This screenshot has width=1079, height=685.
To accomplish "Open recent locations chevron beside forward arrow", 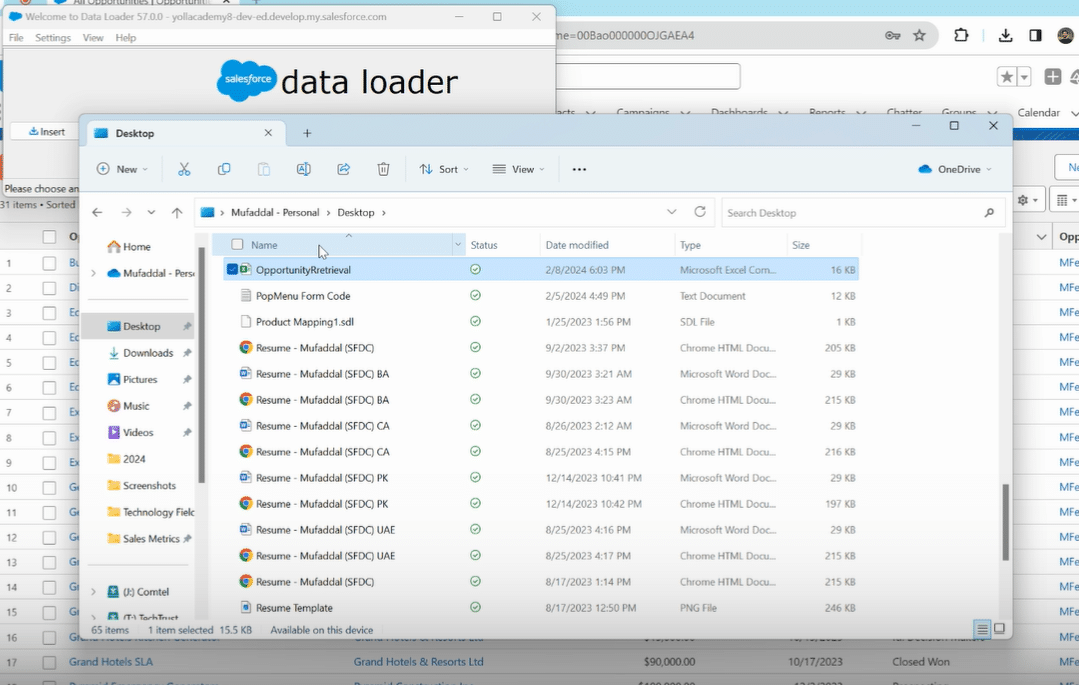I will click(x=151, y=213).
